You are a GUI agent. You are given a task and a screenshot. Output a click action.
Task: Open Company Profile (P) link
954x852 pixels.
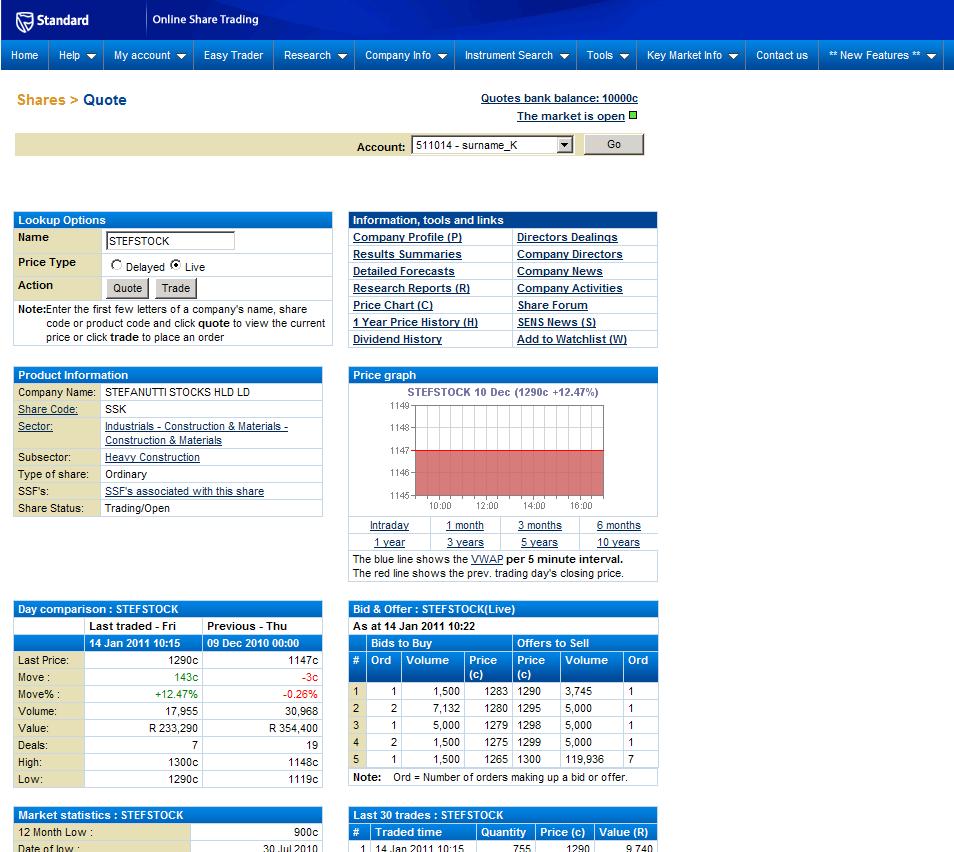point(407,237)
